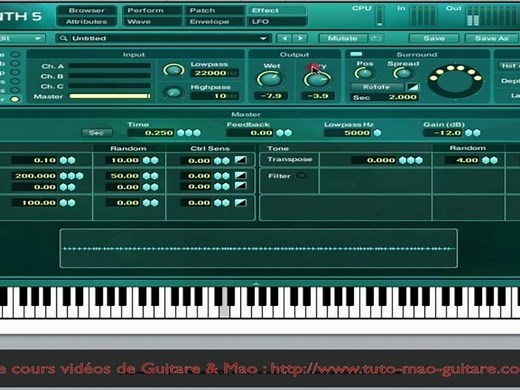The image size is (520, 390).
Task: Click the Tone Random value 4.00
Action: (463, 160)
